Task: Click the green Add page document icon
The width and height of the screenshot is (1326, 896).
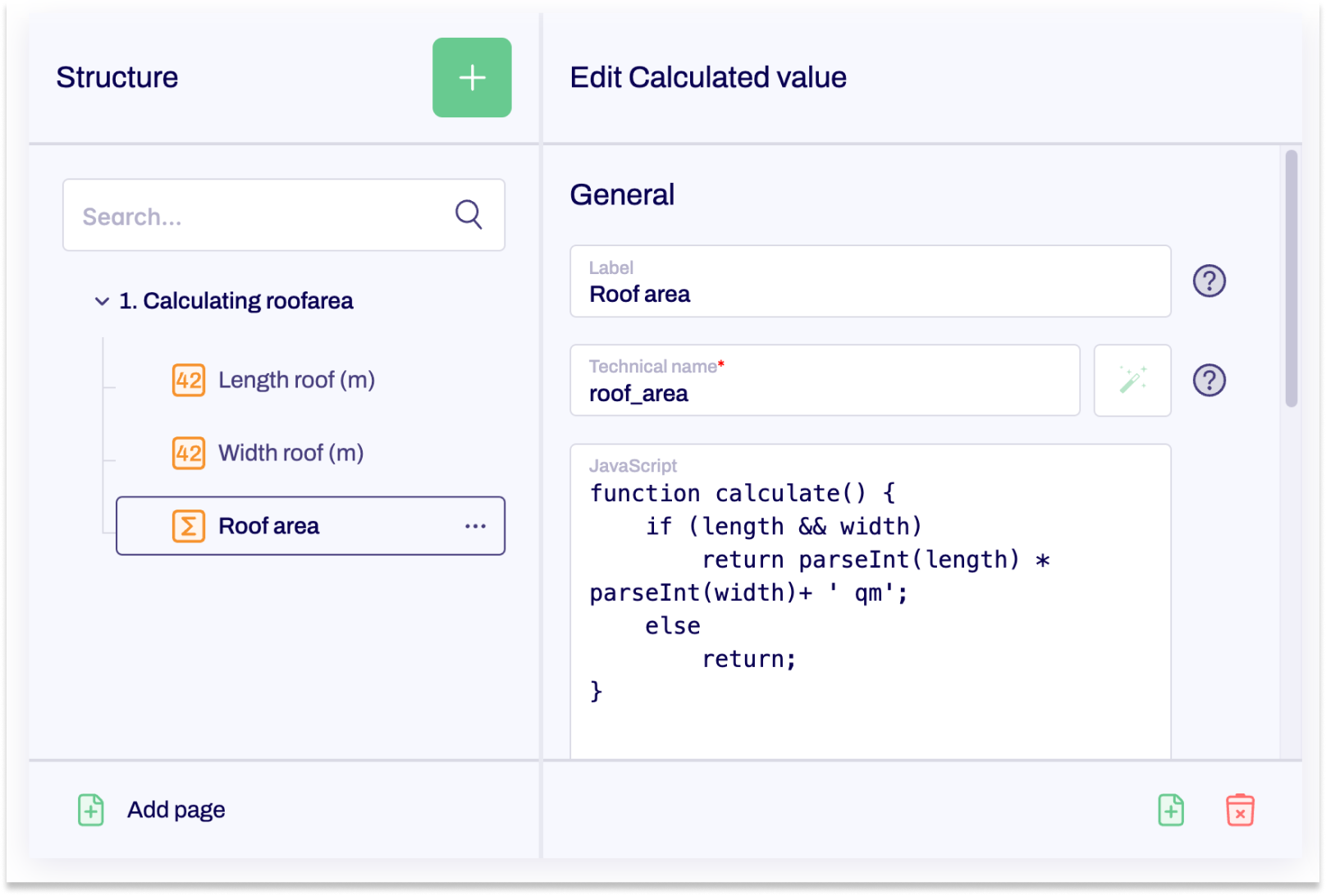Action: (x=90, y=810)
